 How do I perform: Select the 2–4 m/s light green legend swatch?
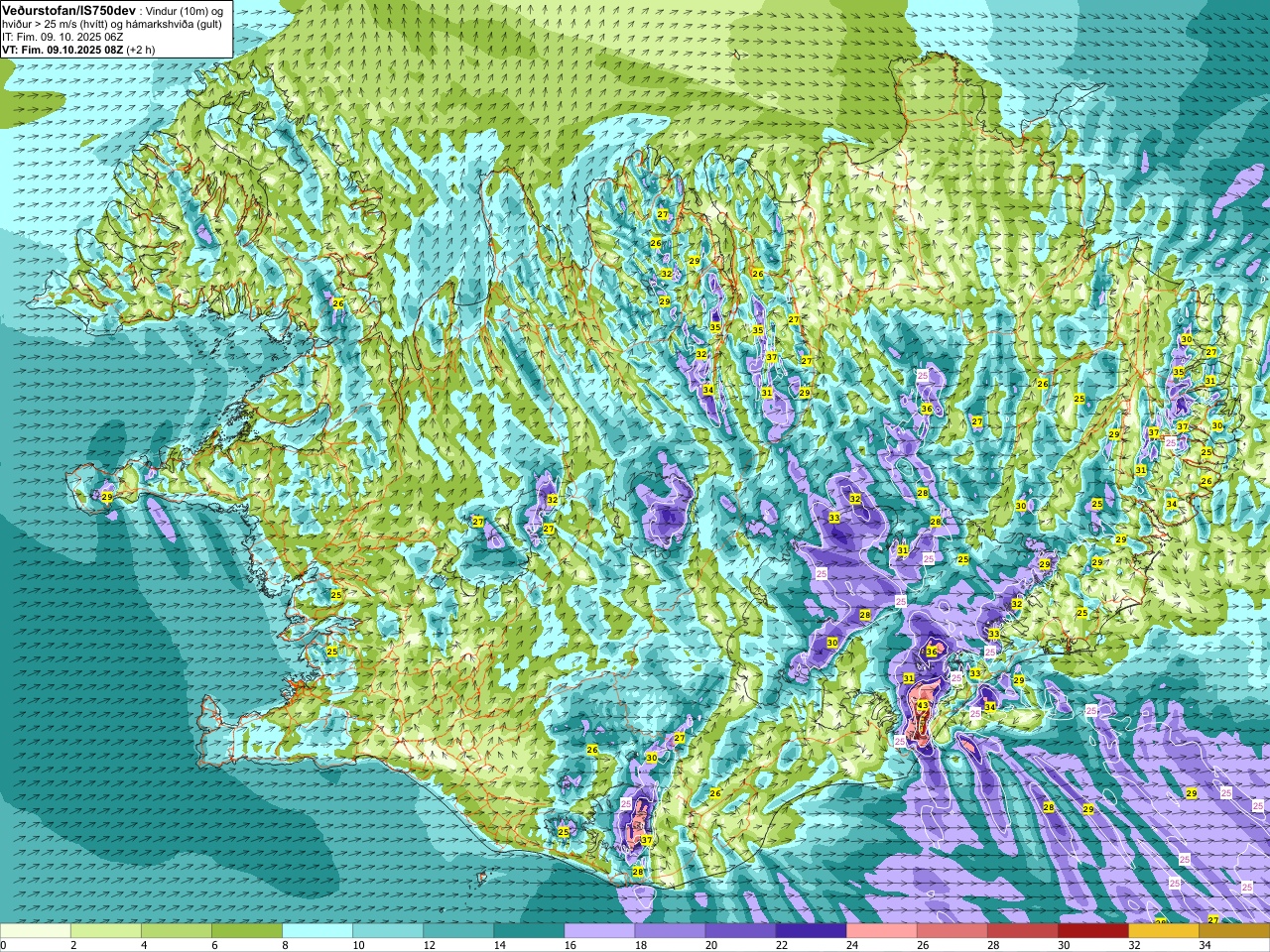106,931
